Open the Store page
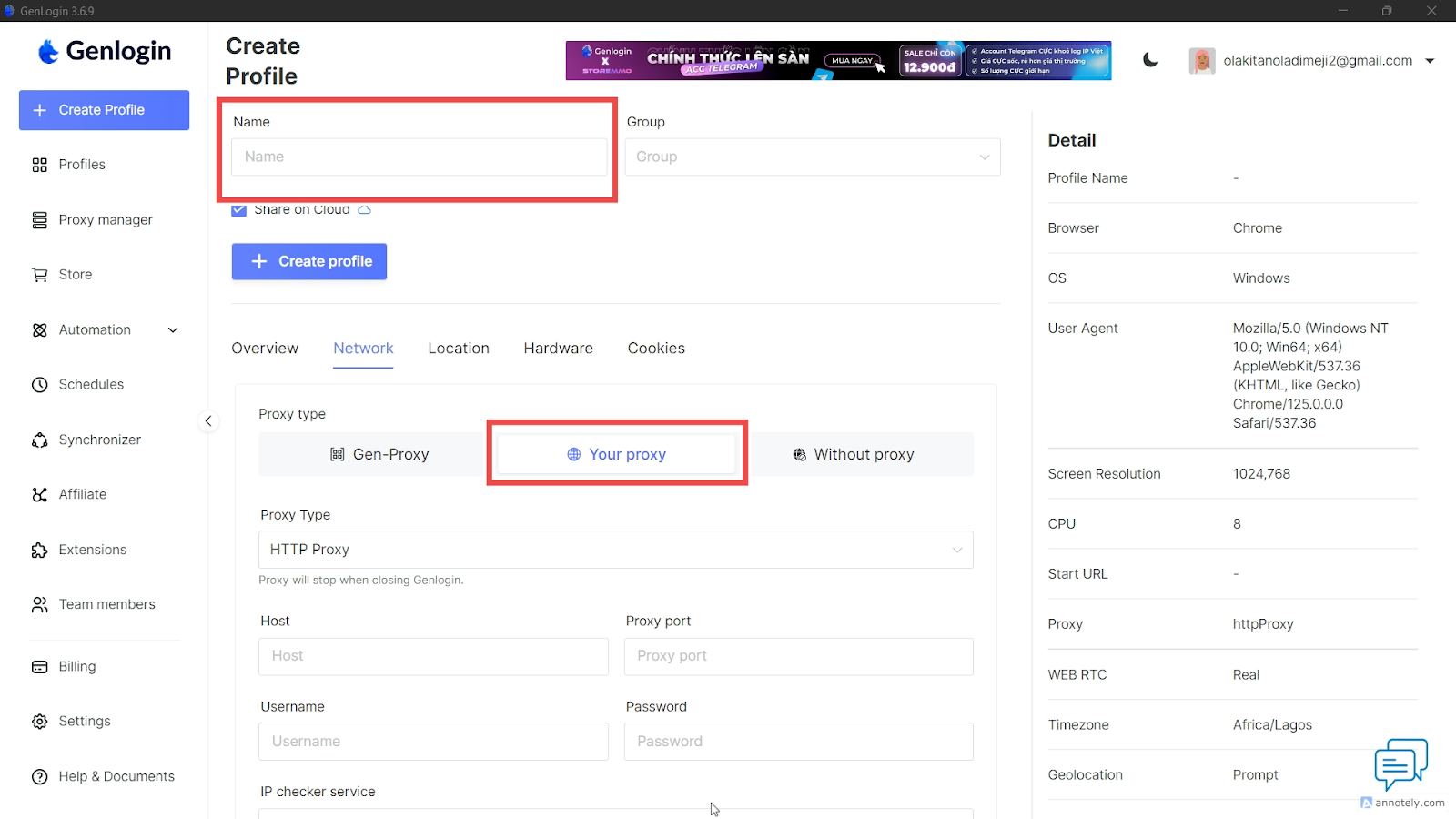Image resolution: width=1456 pixels, height=819 pixels. tap(76, 275)
